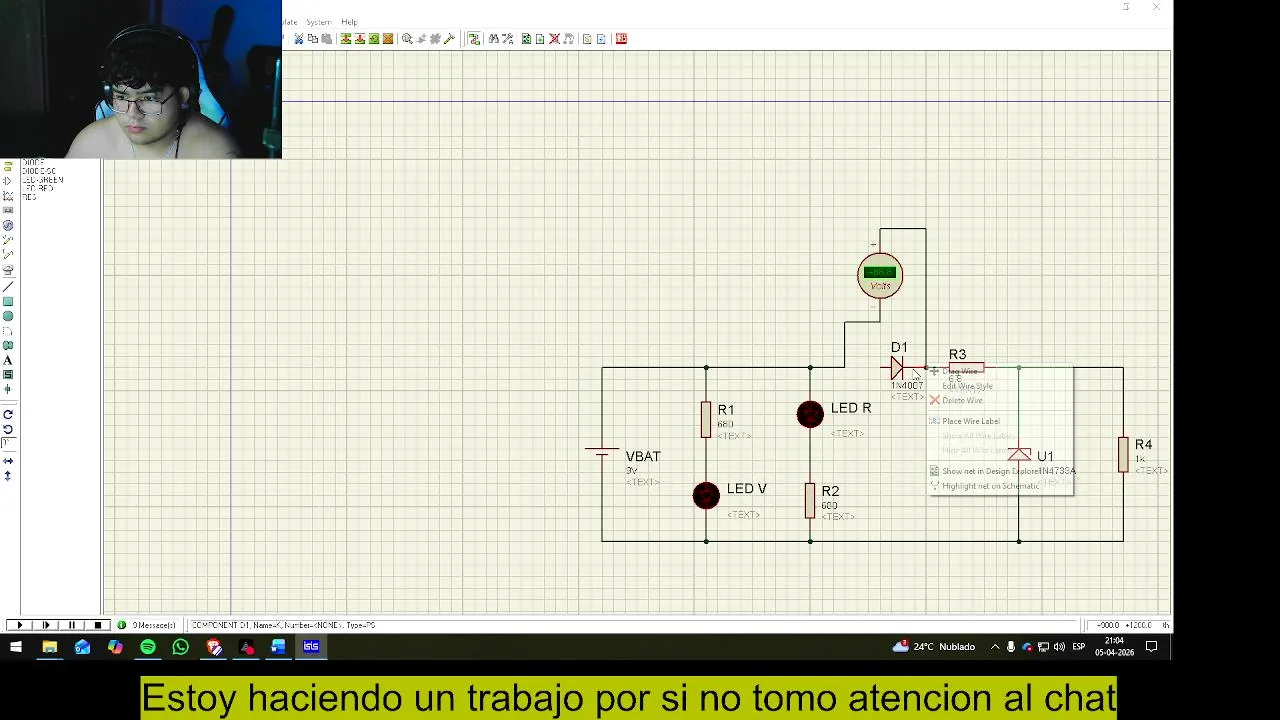Click the Step simulation button
The image size is (1280, 720).
click(x=45, y=625)
